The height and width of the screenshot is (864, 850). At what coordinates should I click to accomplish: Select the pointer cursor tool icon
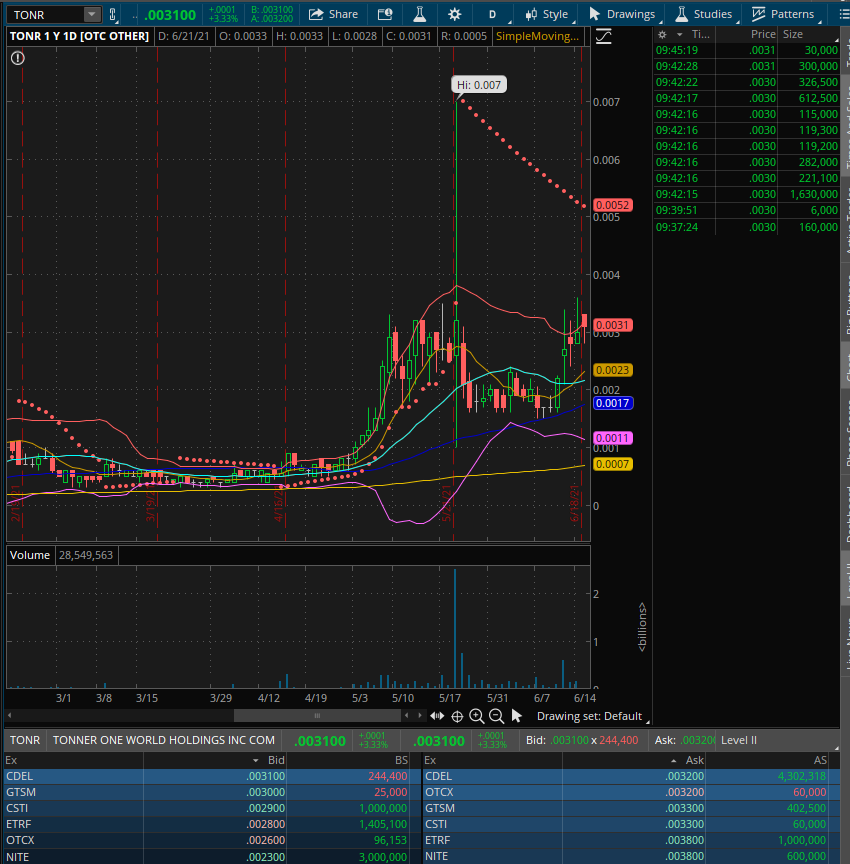516,716
